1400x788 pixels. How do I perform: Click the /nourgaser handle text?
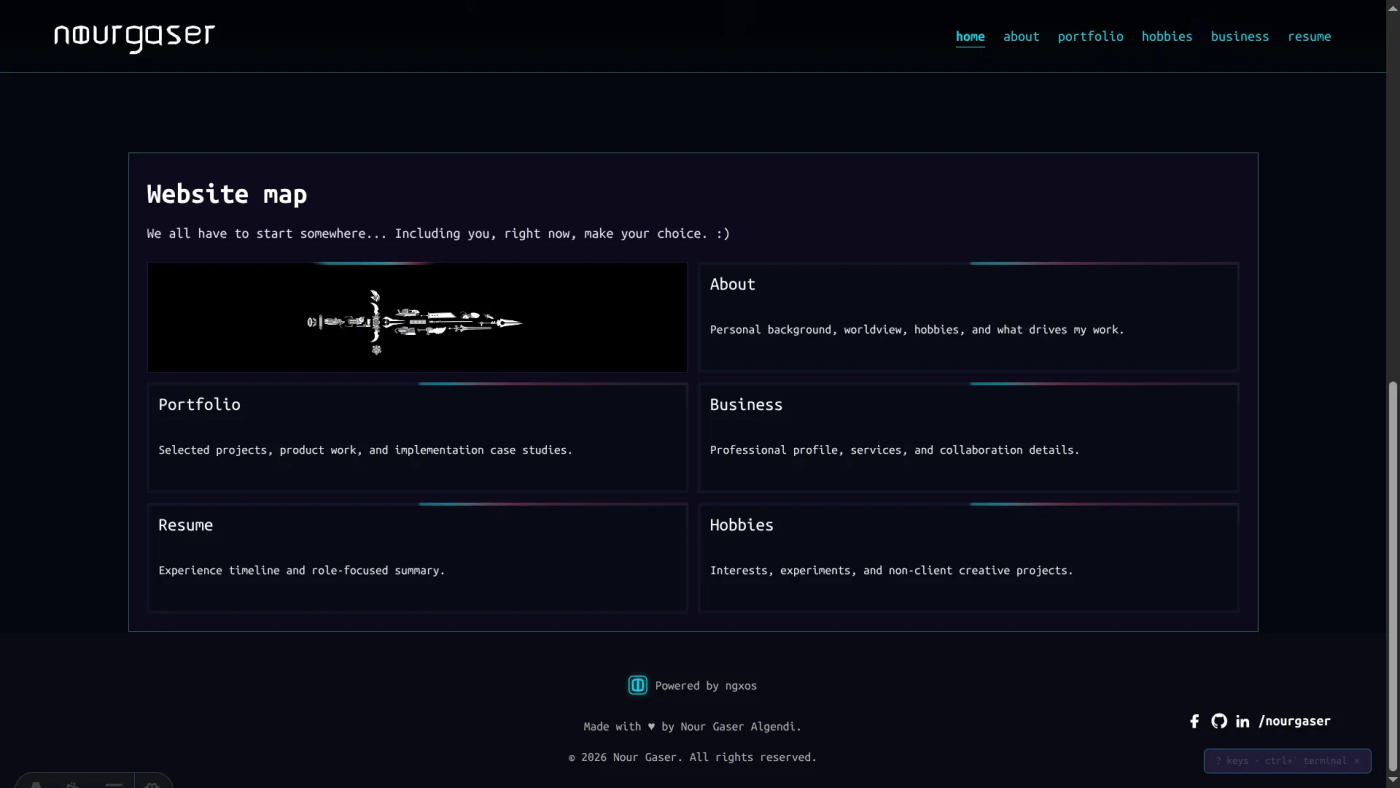click(1294, 721)
